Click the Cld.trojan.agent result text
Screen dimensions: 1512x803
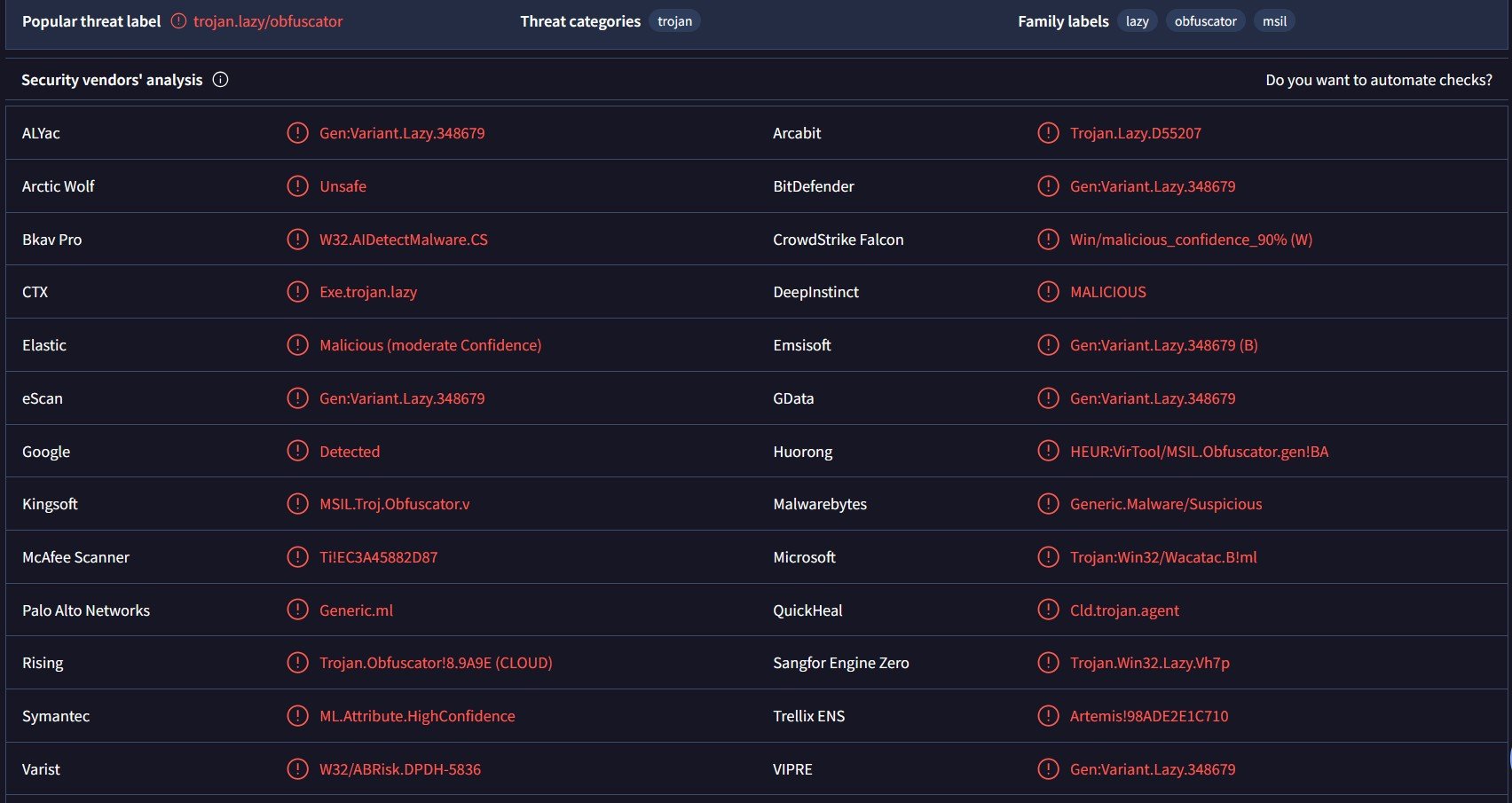[x=1124, y=610]
